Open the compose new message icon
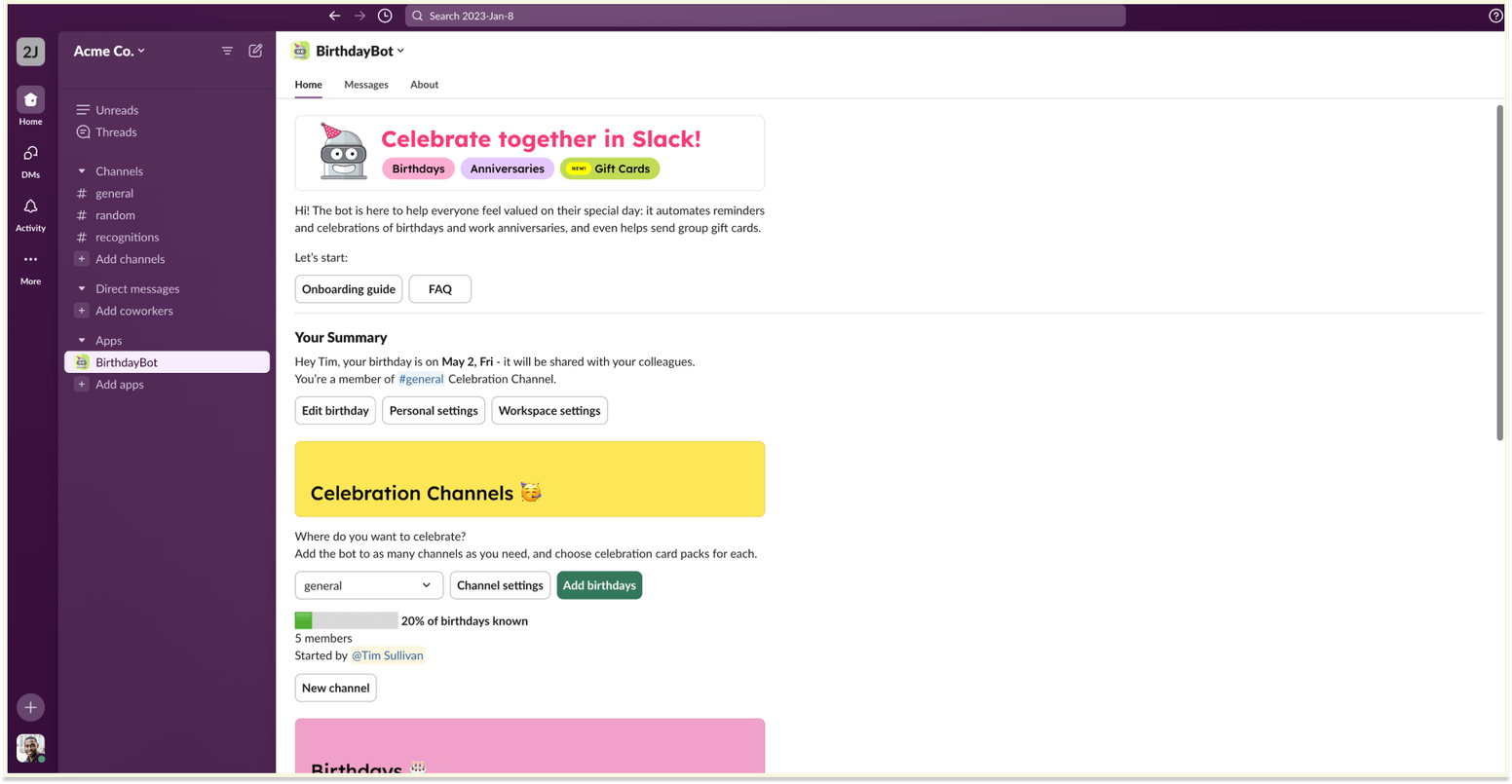Screen dimensions: 1512x784 255,51
